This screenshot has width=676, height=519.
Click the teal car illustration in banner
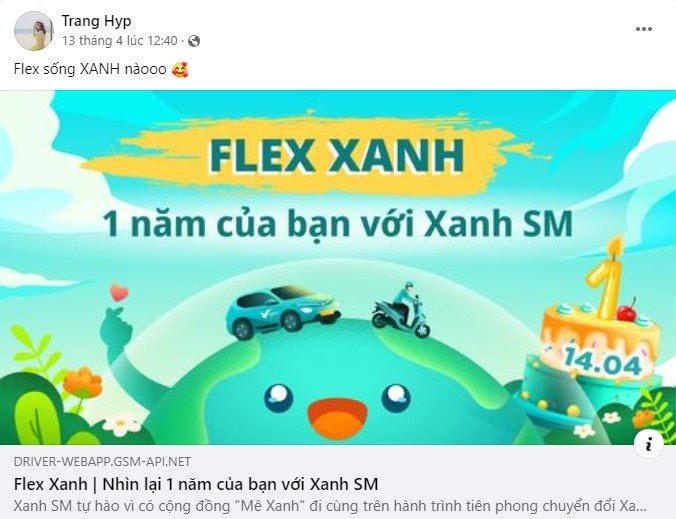pyautogui.click(x=283, y=312)
